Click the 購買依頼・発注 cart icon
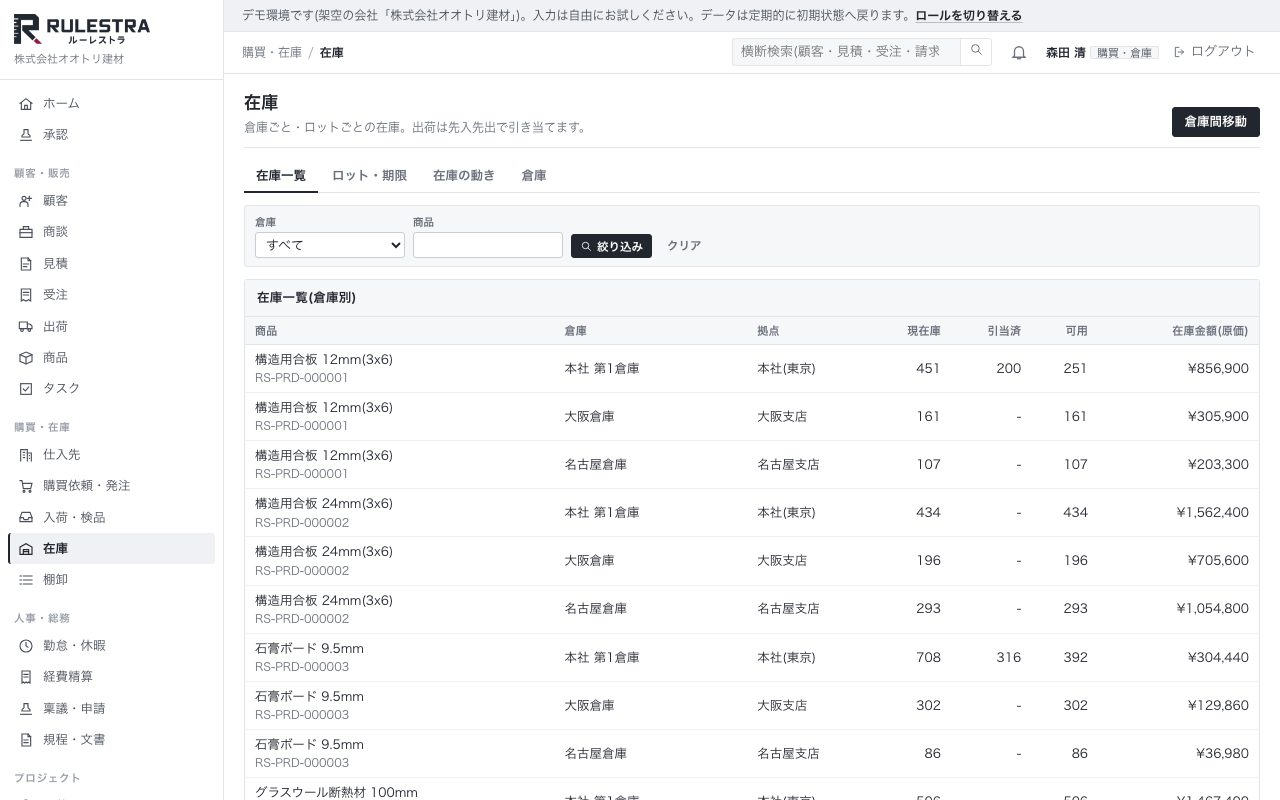1280x800 pixels. pyautogui.click(x=26, y=485)
